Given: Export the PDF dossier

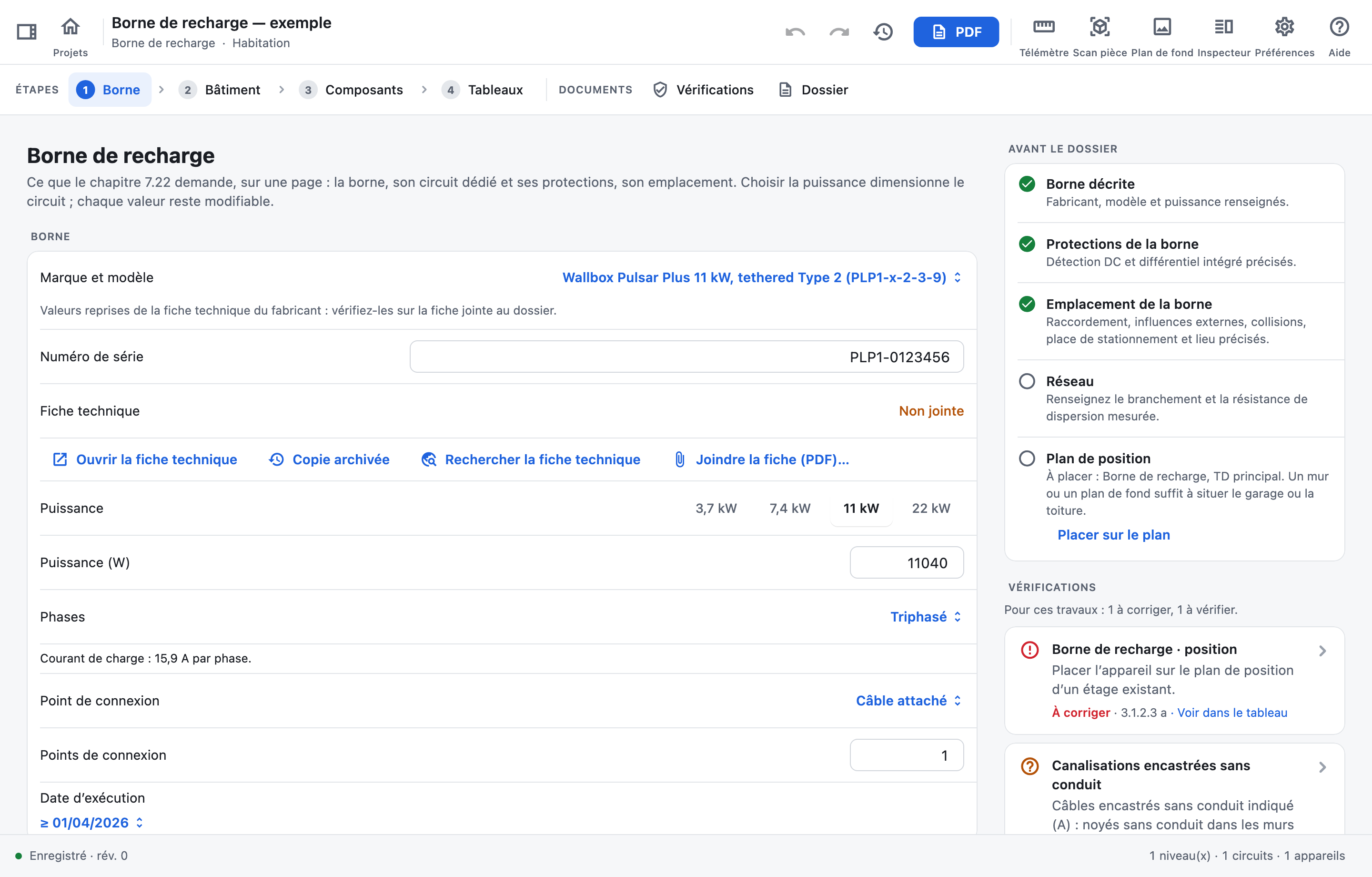Looking at the screenshot, I should 956,32.
